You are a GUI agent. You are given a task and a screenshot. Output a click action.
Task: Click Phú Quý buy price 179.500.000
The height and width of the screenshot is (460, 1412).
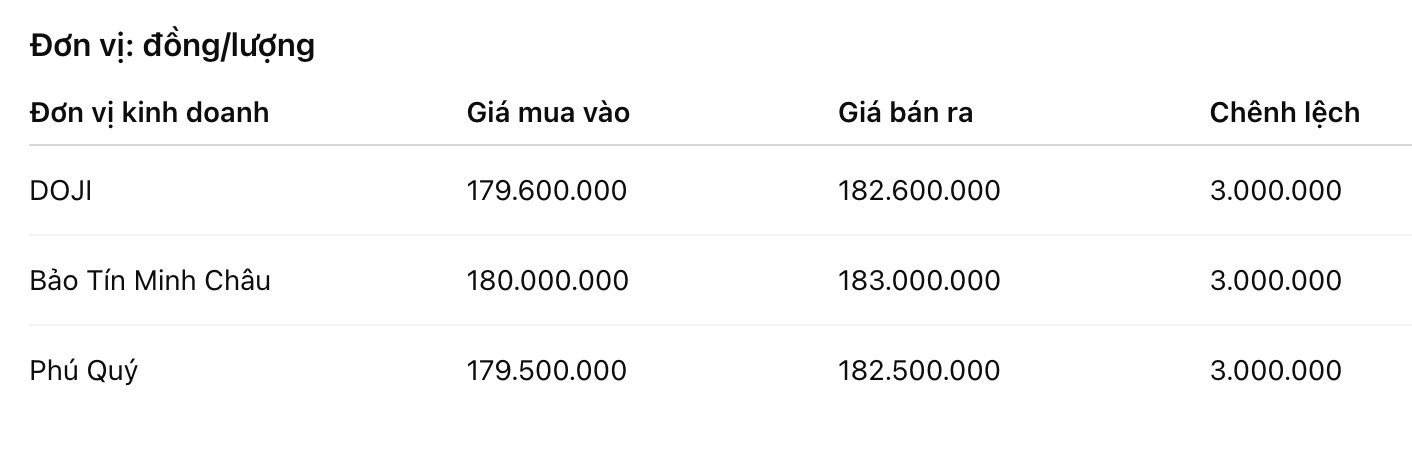[x=546, y=371]
